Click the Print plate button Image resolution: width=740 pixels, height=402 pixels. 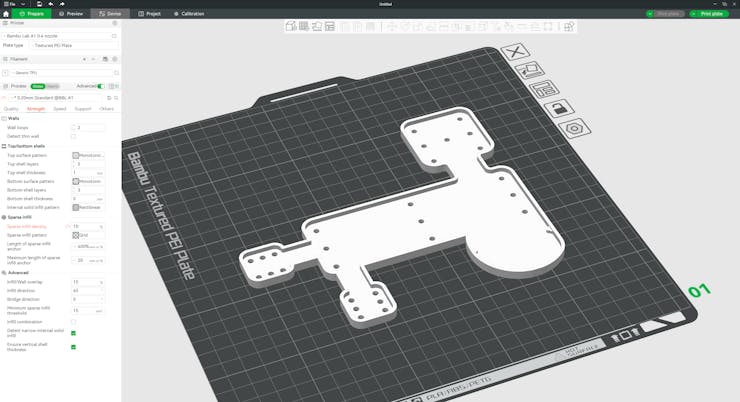[708, 14]
